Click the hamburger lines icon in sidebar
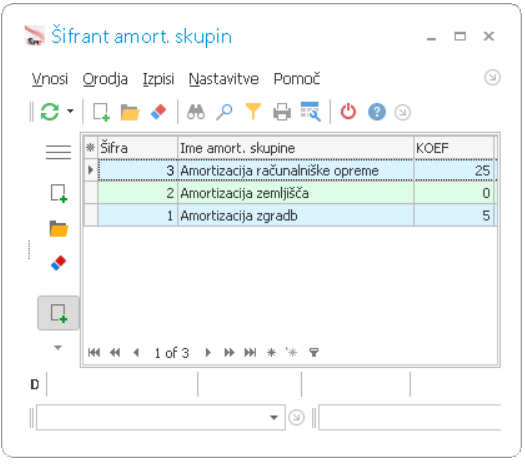This screenshot has height=464, width=525. point(58,152)
